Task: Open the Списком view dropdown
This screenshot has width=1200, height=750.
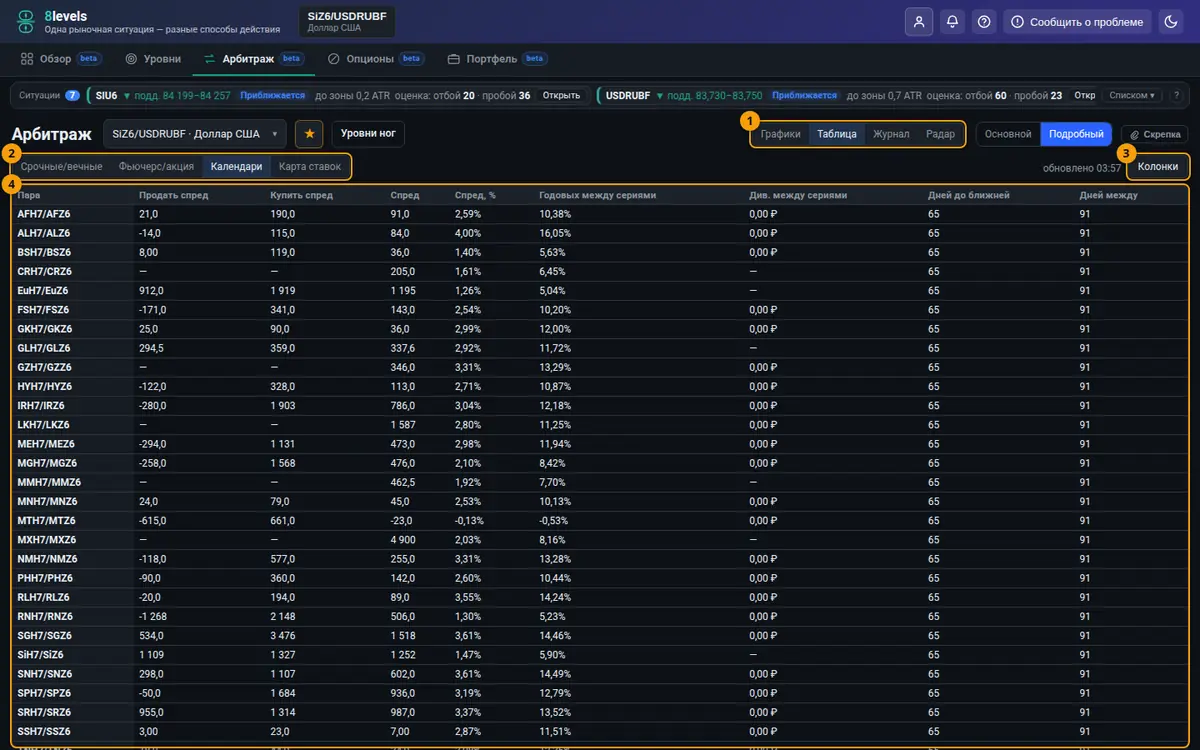Action: (1132, 96)
